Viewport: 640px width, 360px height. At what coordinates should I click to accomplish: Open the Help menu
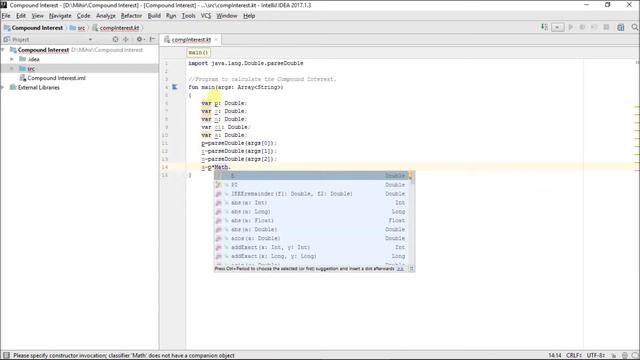249,16
